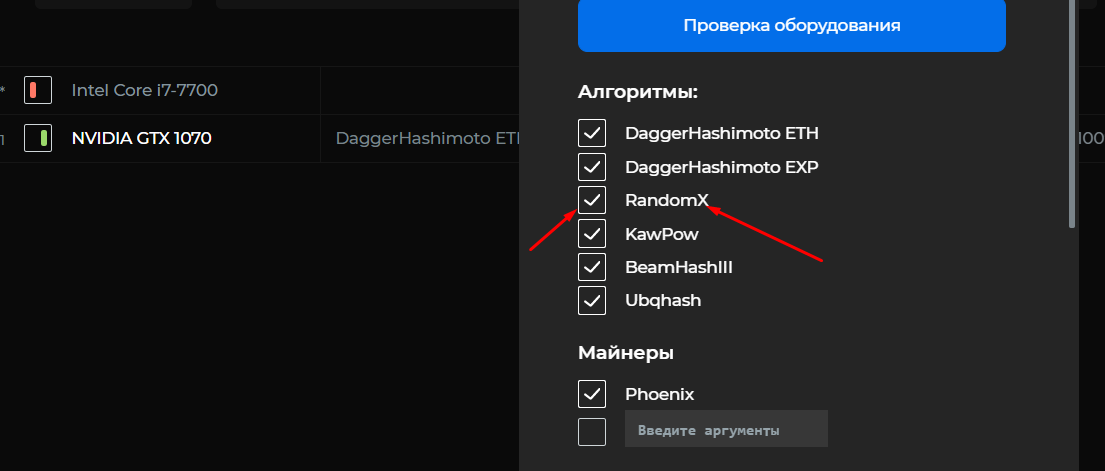
Task: Toggle the Ubqhash checkbox
Action: point(592,300)
